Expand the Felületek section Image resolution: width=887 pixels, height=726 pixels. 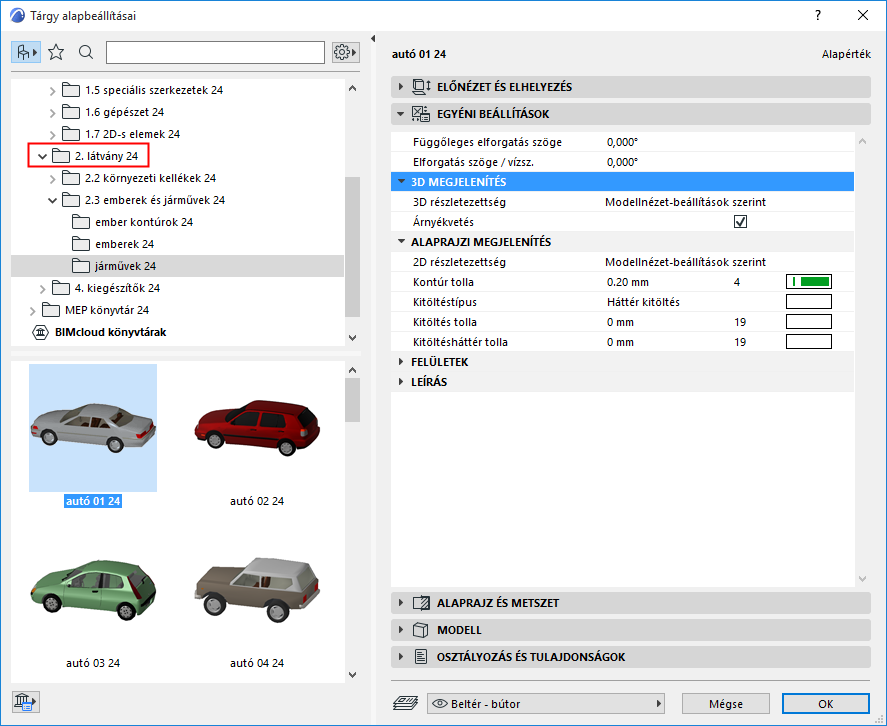pyautogui.click(x=401, y=362)
